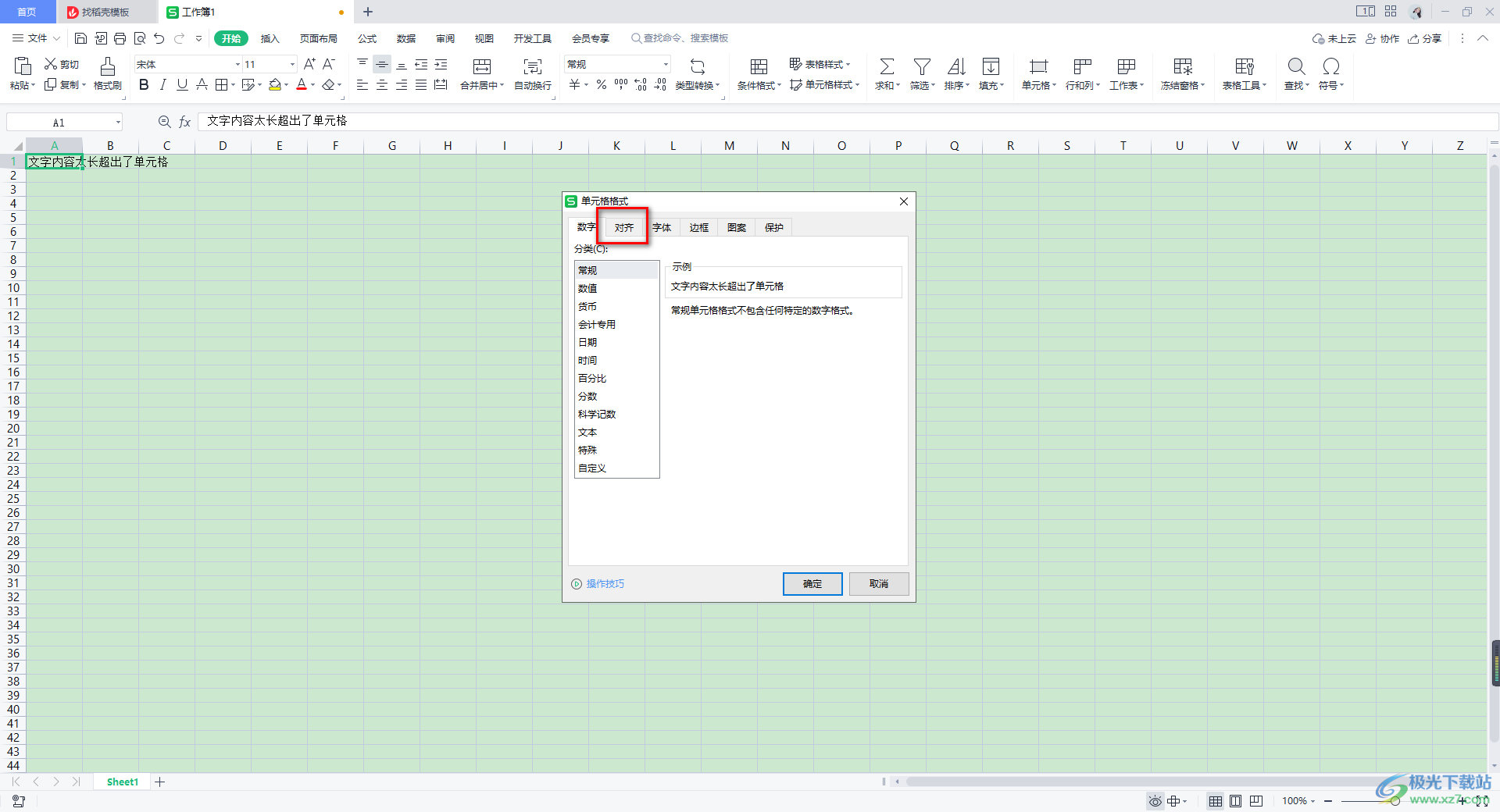
Task: Click the red font color swatch
Action: coord(302,84)
